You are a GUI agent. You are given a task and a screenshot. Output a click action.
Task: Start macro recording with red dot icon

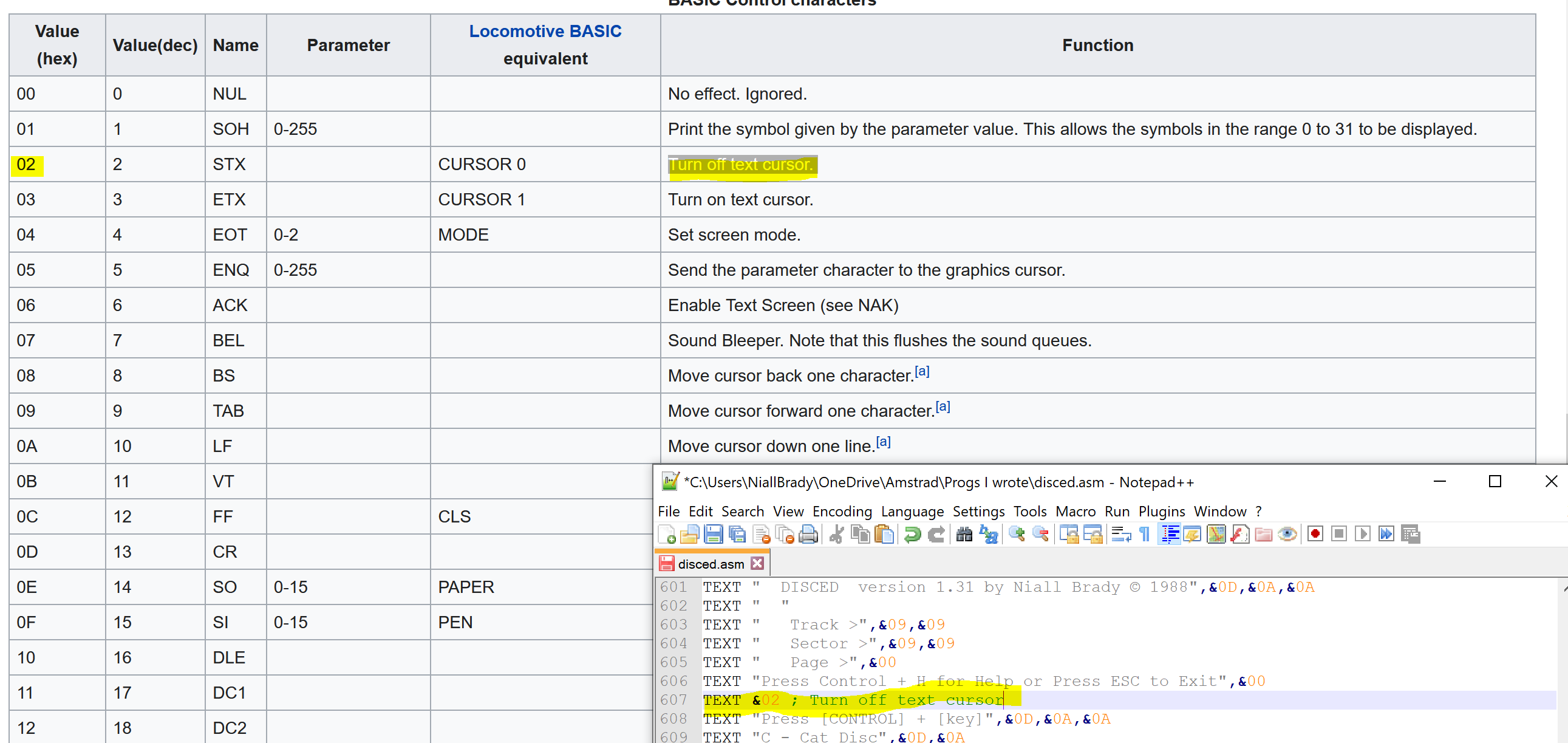click(1315, 535)
